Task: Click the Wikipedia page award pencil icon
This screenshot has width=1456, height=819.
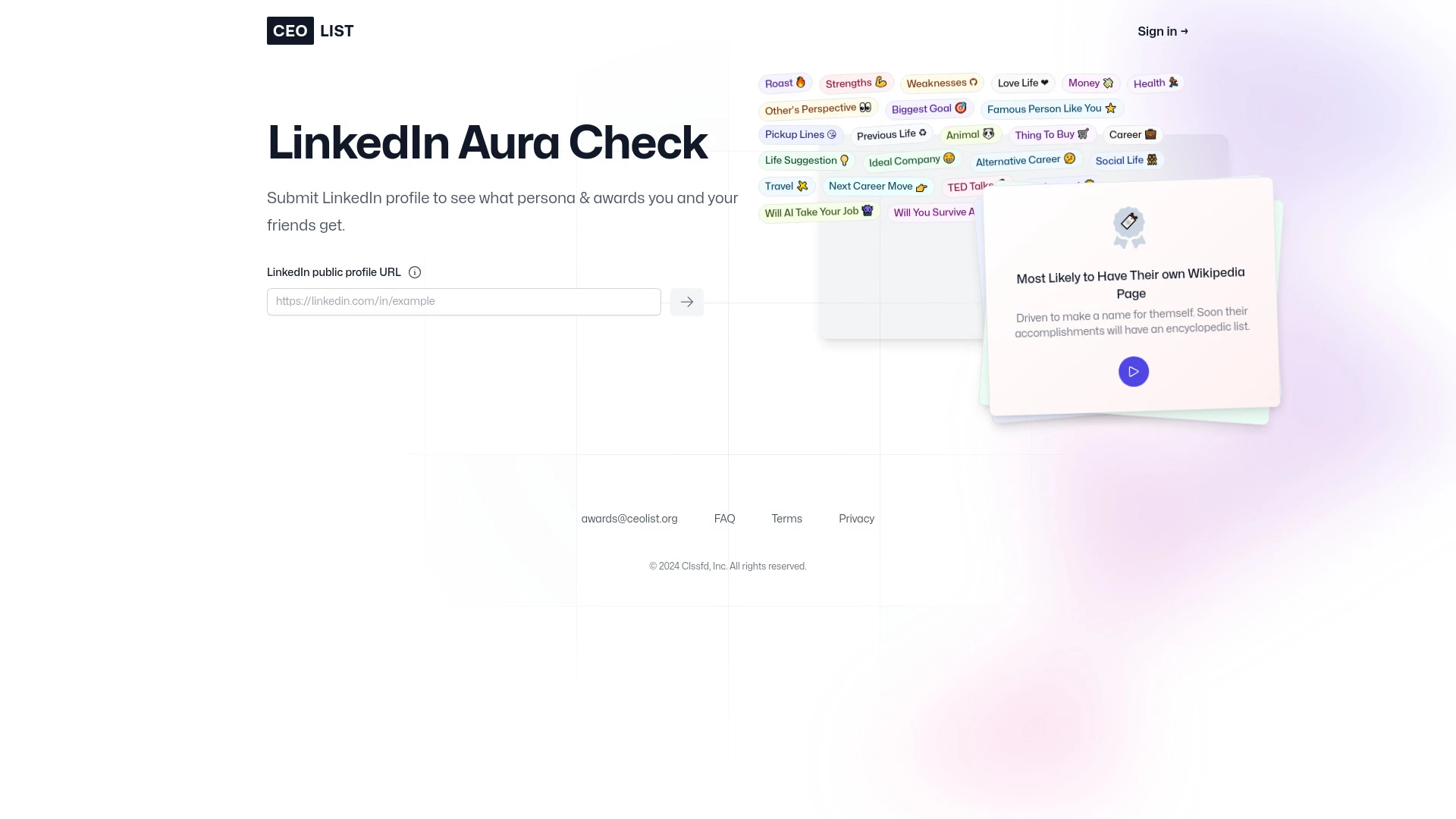Action: (x=1128, y=221)
